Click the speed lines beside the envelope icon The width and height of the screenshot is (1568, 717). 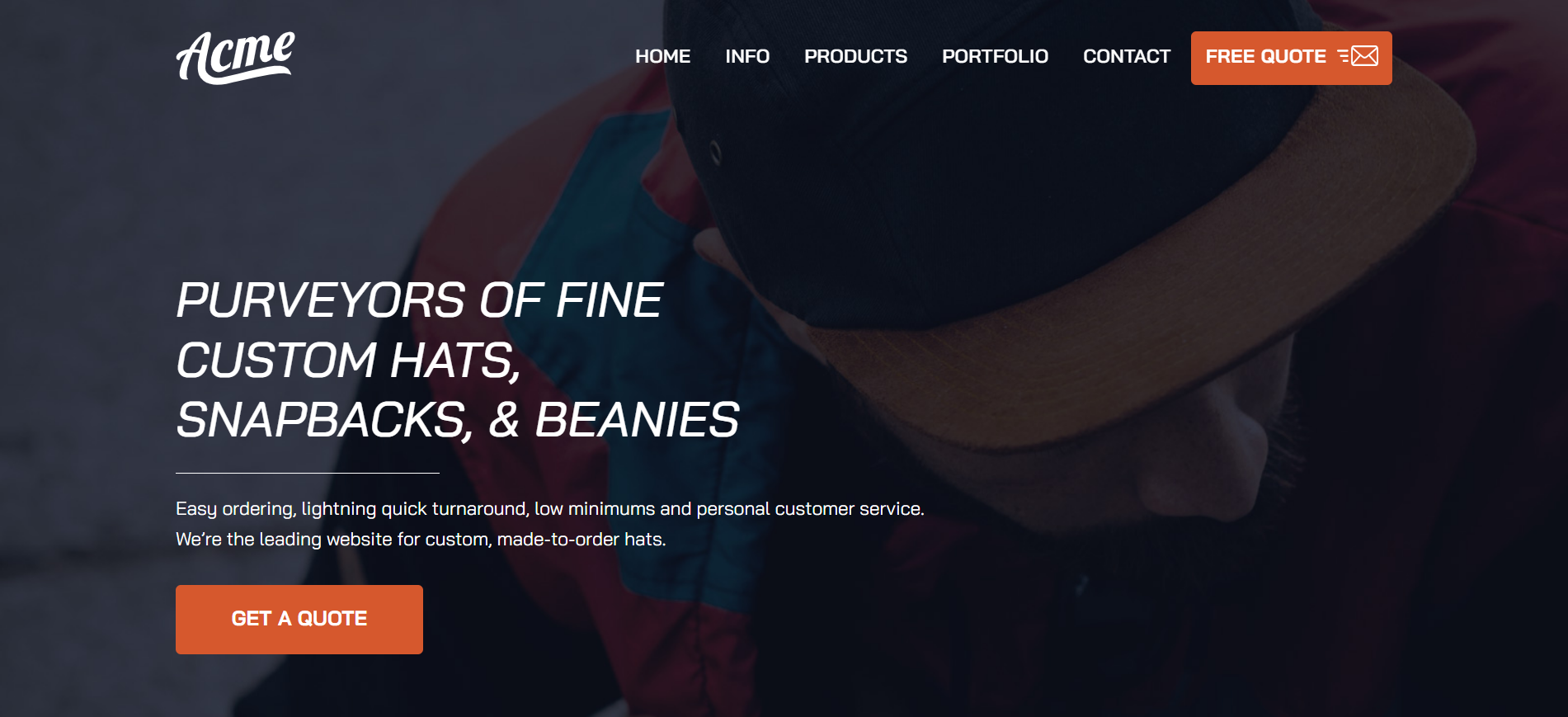click(1344, 56)
